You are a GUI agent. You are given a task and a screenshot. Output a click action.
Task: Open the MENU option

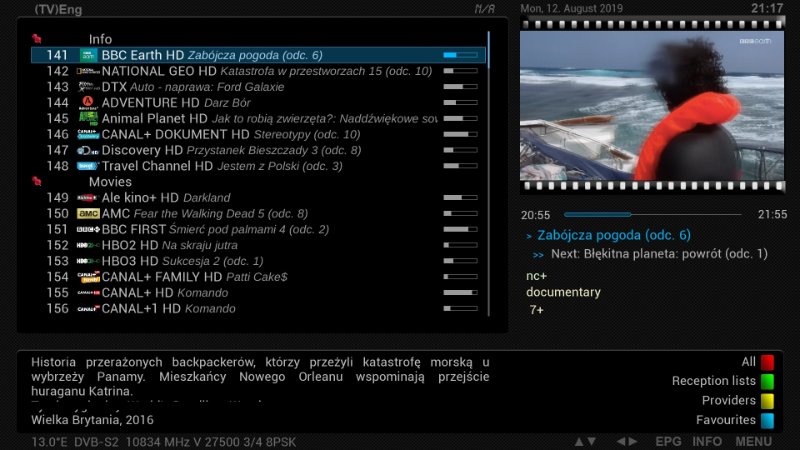(x=753, y=441)
